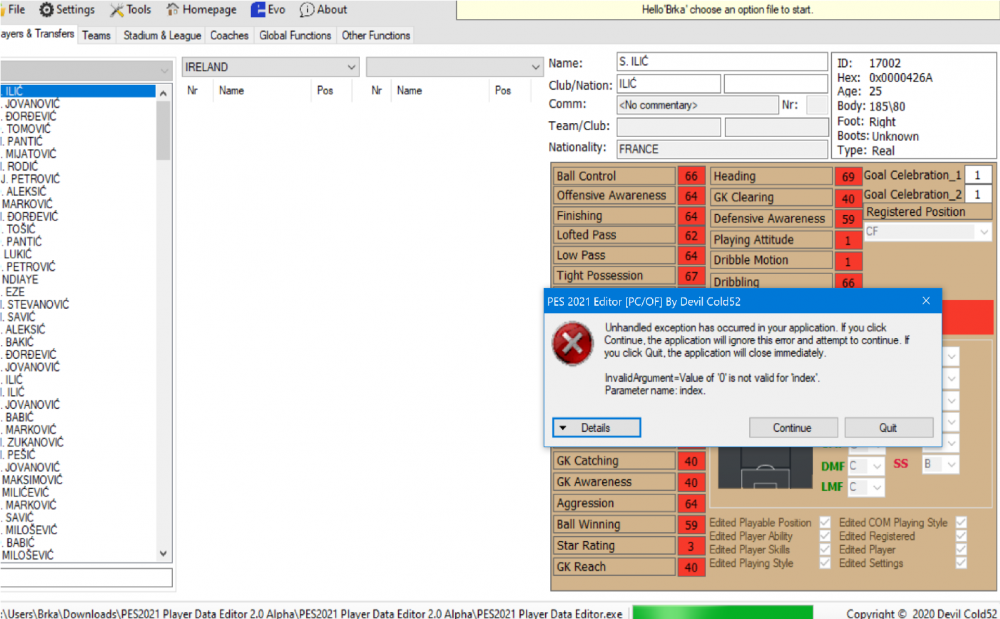1000x619 pixels.
Task: Switch to the Stadium & League tab
Action: (x=162, y=35)
